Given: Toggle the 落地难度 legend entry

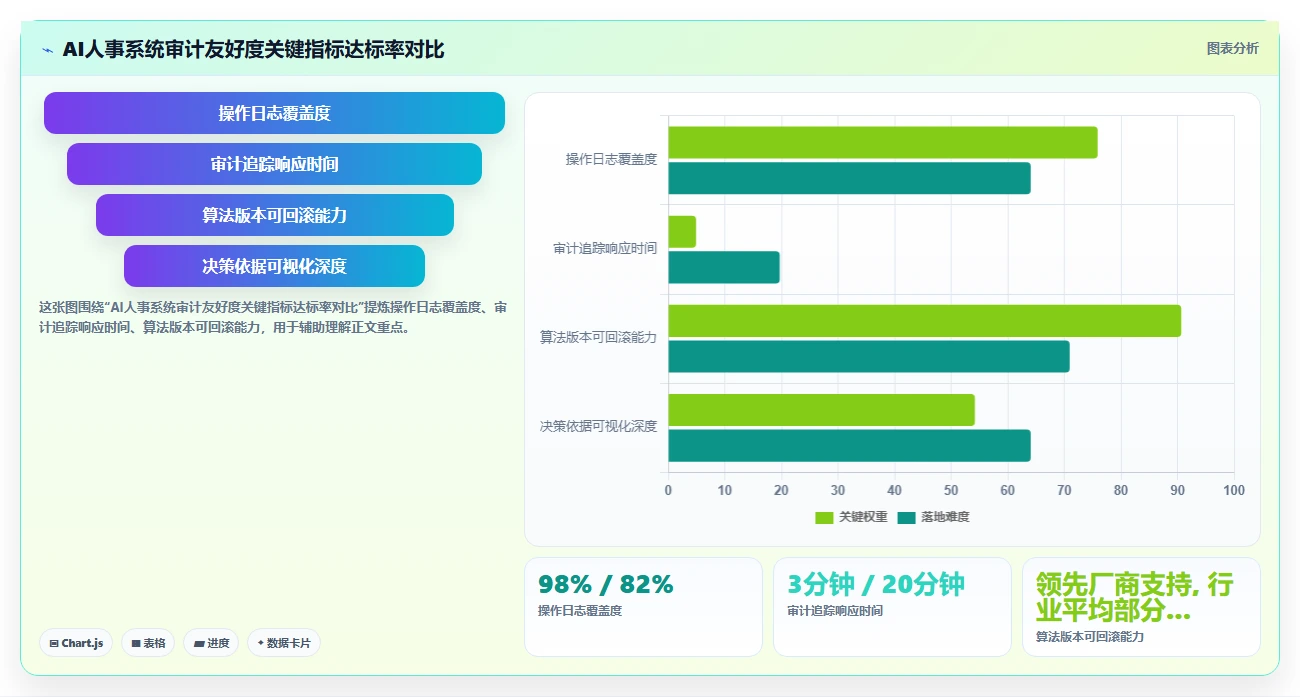Looking at the screenshot, I should [933, 517].
